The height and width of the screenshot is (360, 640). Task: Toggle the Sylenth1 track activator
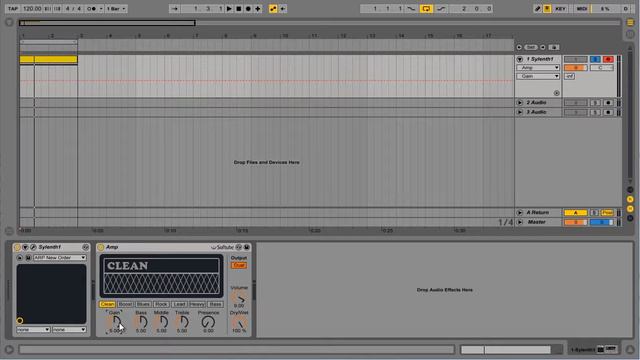(x=576, y=59)
